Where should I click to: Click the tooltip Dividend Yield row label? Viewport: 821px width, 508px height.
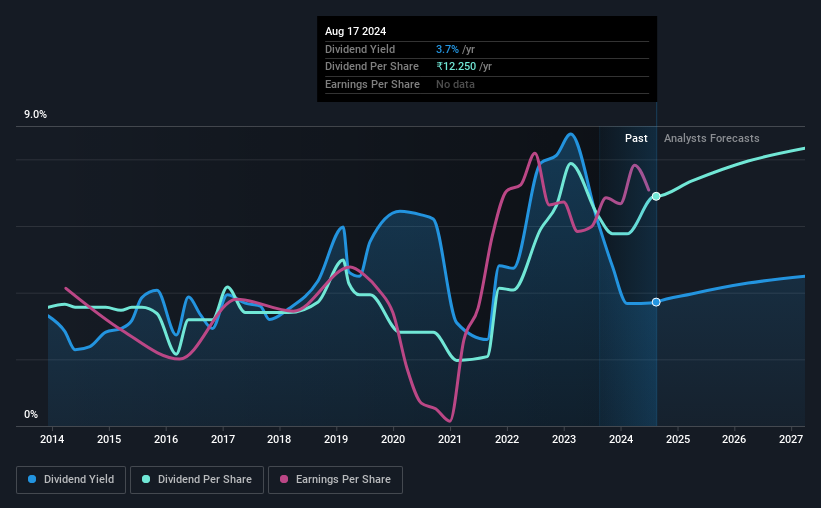pos(360,49)
